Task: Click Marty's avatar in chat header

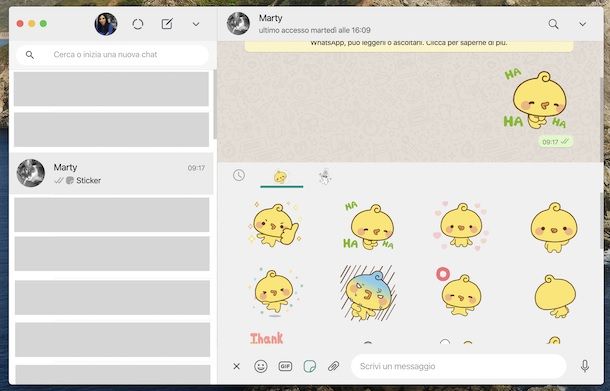Action: click(238, 23)
